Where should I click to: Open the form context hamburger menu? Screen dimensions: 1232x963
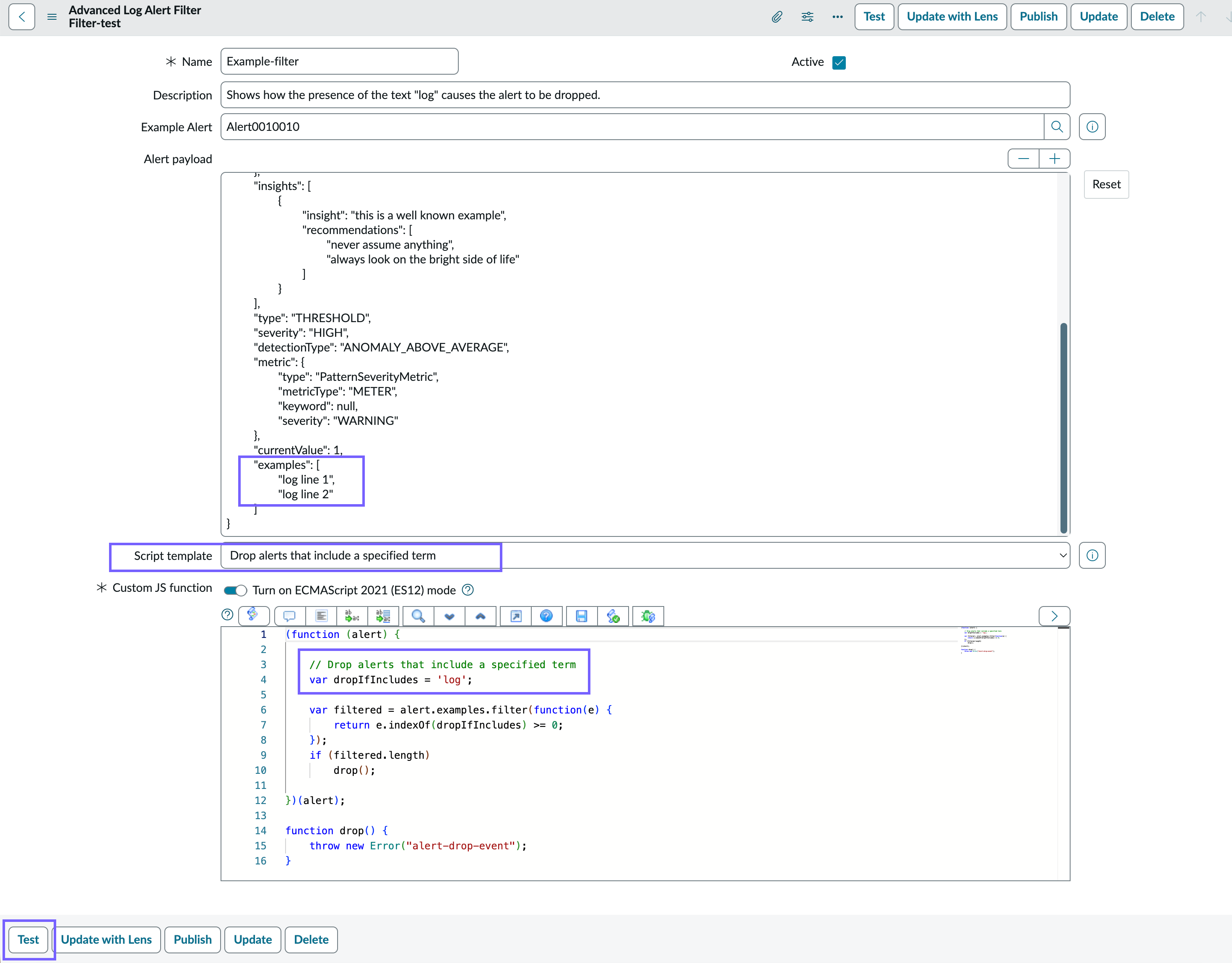(x=52, y=17)
